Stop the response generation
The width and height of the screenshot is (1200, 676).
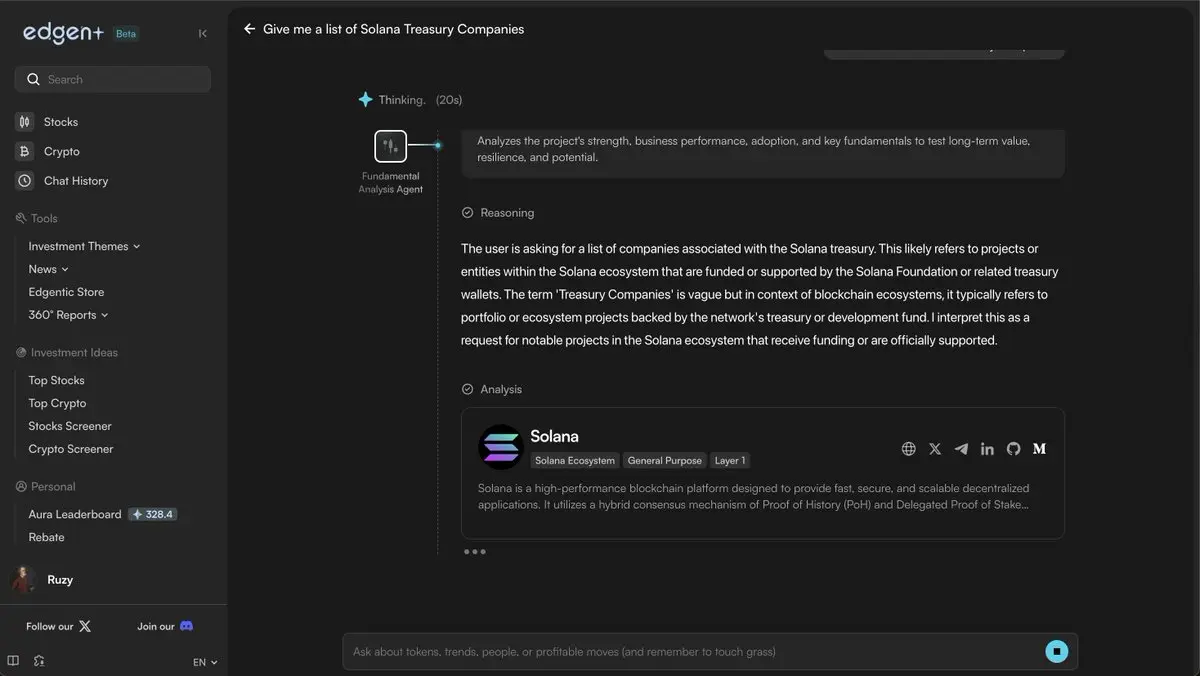tap(1057, 652)
